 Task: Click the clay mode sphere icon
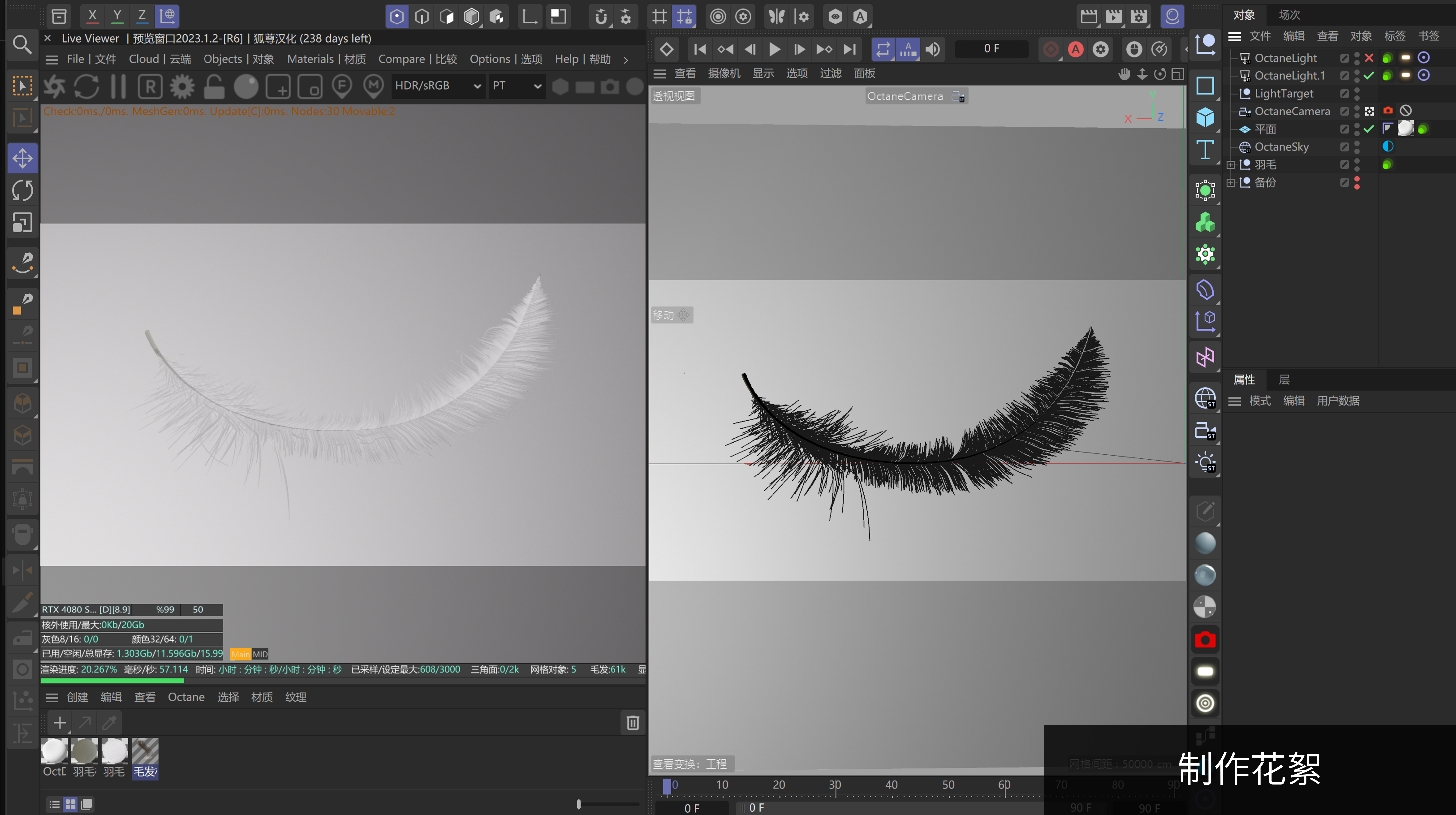click(x=246, y=86)
